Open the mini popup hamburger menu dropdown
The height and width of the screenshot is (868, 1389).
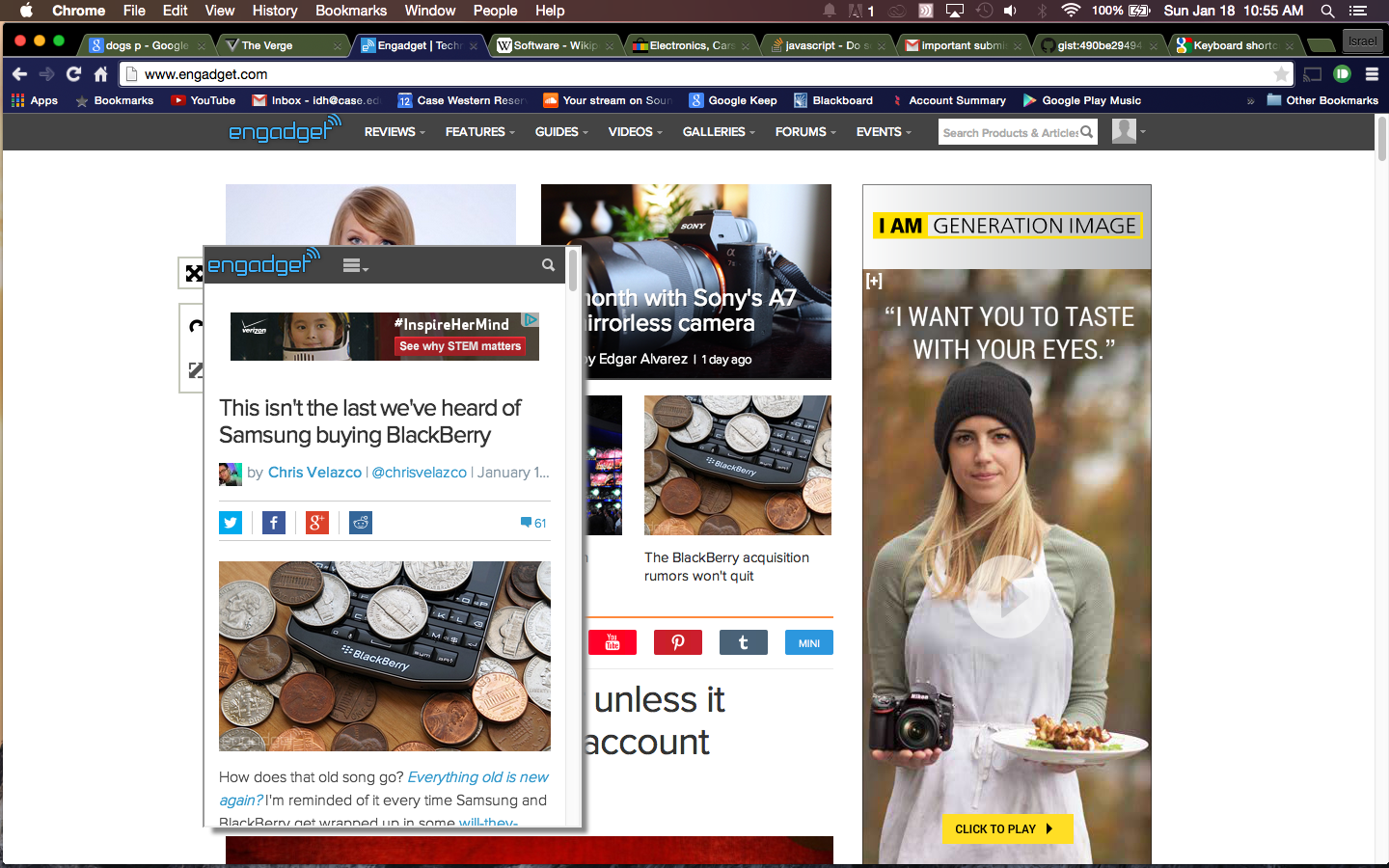coord(355,266)
